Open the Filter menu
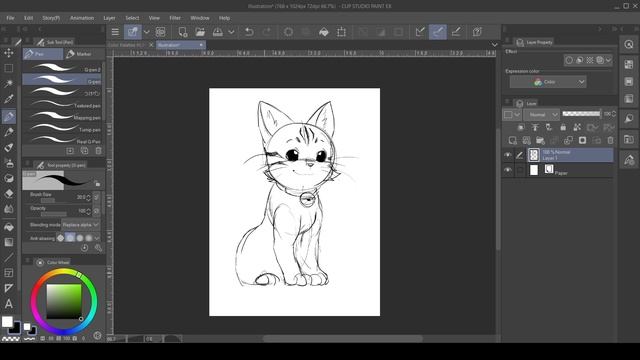Image resolution: width=640 pixels, height=360 pixels. click(175, 18)
